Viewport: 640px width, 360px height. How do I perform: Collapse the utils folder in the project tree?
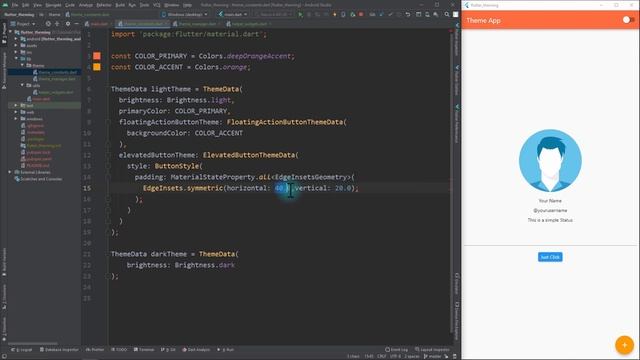pyautogui.click(x=22, y=85)
